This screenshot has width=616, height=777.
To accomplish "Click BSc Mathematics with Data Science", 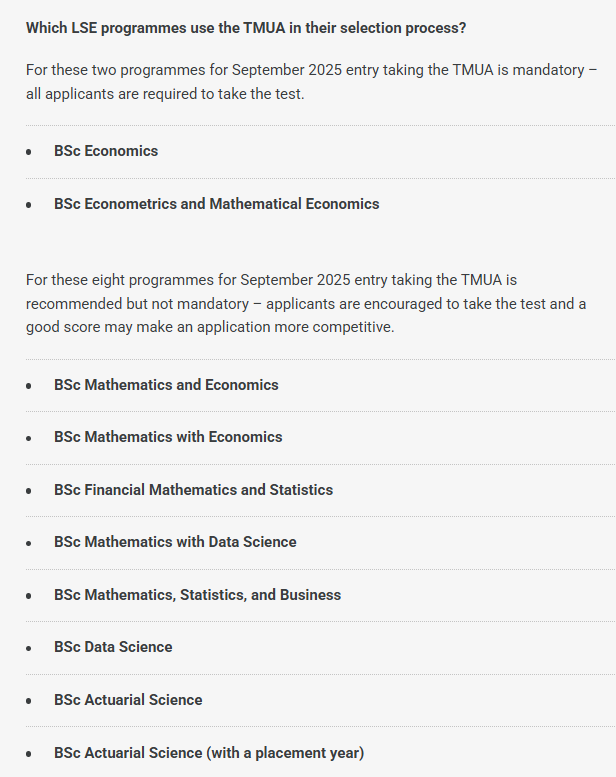I will coord(175,542).
